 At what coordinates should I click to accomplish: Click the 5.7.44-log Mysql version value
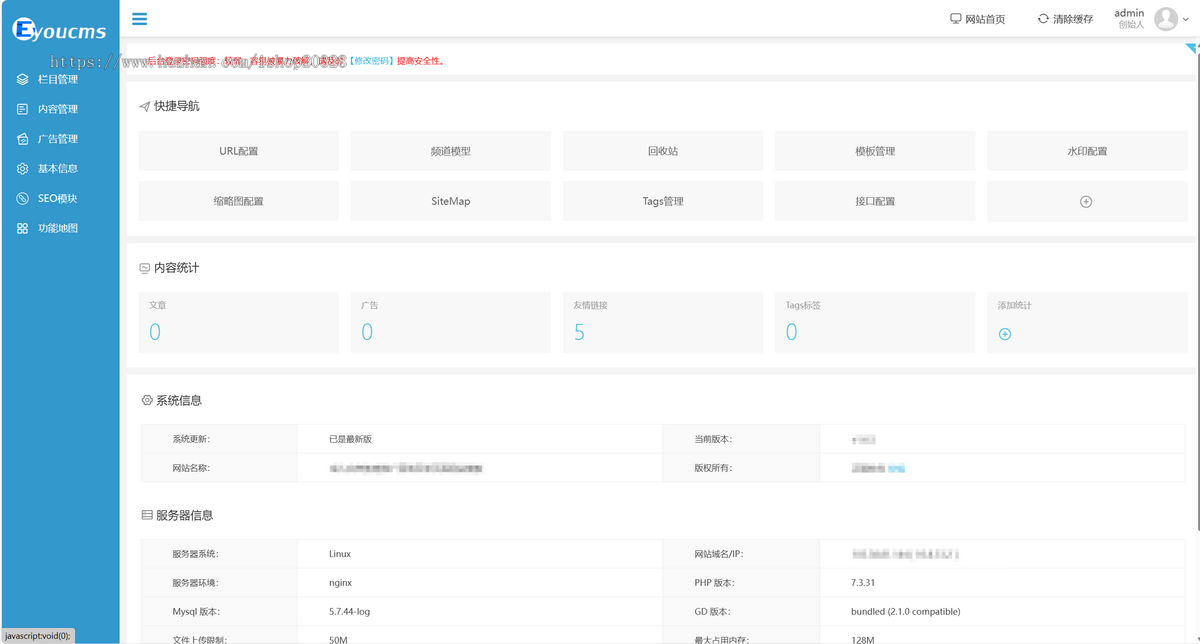[x=349, y=611]
